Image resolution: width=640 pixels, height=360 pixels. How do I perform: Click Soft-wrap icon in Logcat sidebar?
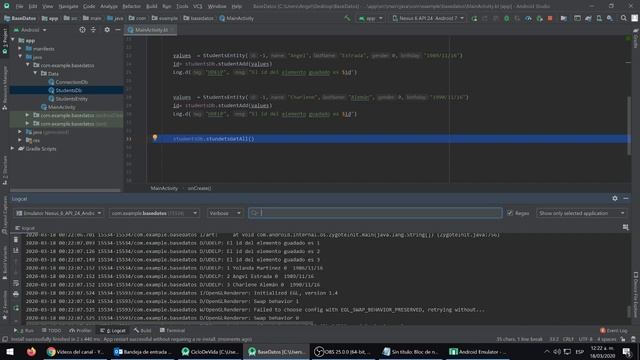pos(16,283)
